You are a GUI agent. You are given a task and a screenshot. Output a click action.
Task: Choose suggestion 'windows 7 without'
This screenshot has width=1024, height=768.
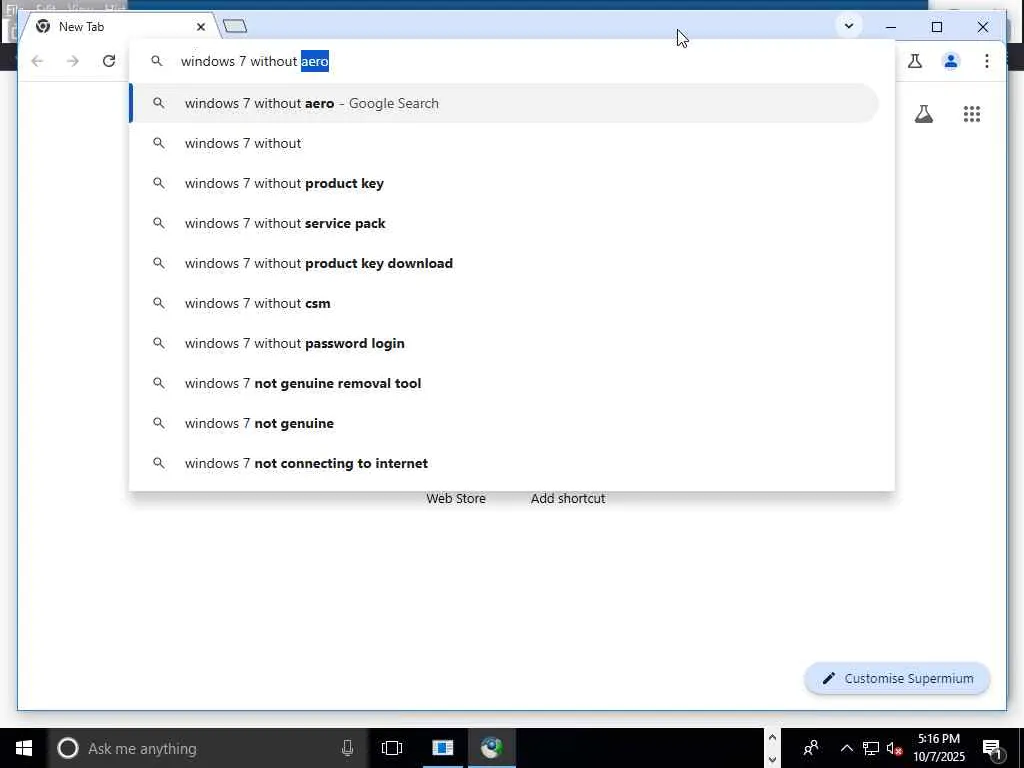(505, 143)
